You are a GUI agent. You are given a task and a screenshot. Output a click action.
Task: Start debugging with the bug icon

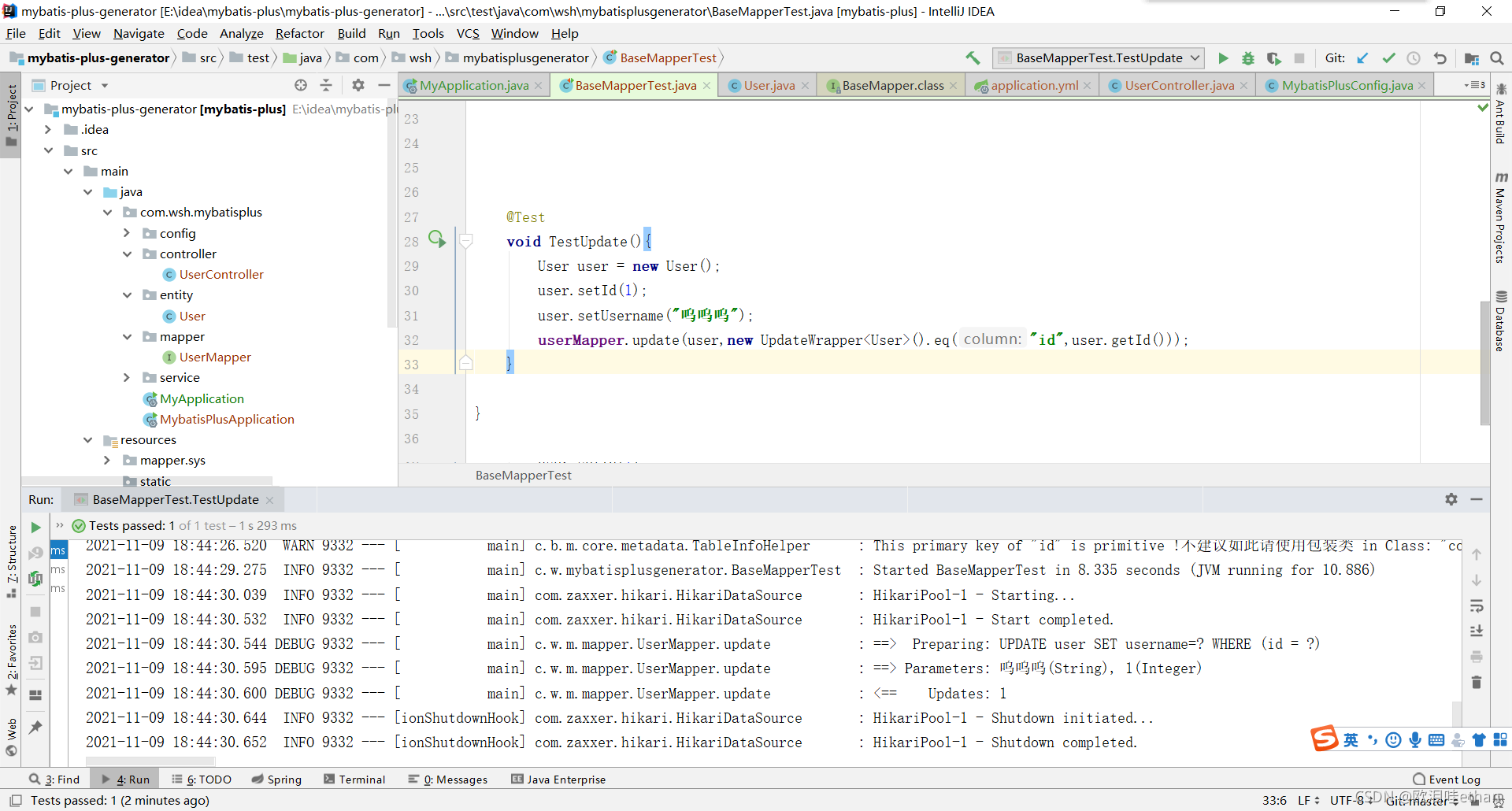point(1248,57)
